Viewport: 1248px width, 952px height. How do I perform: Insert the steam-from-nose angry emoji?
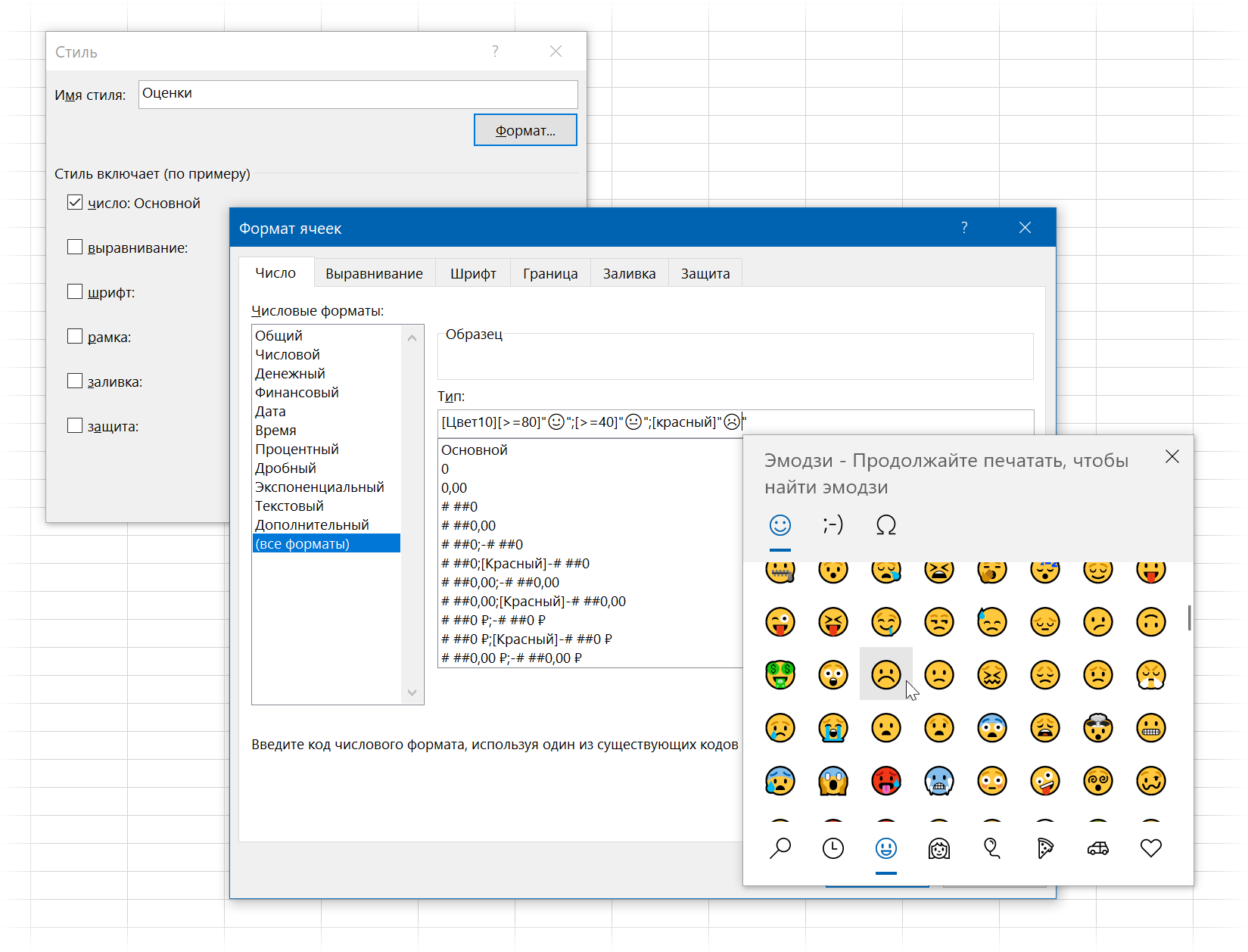point(1151,674)
